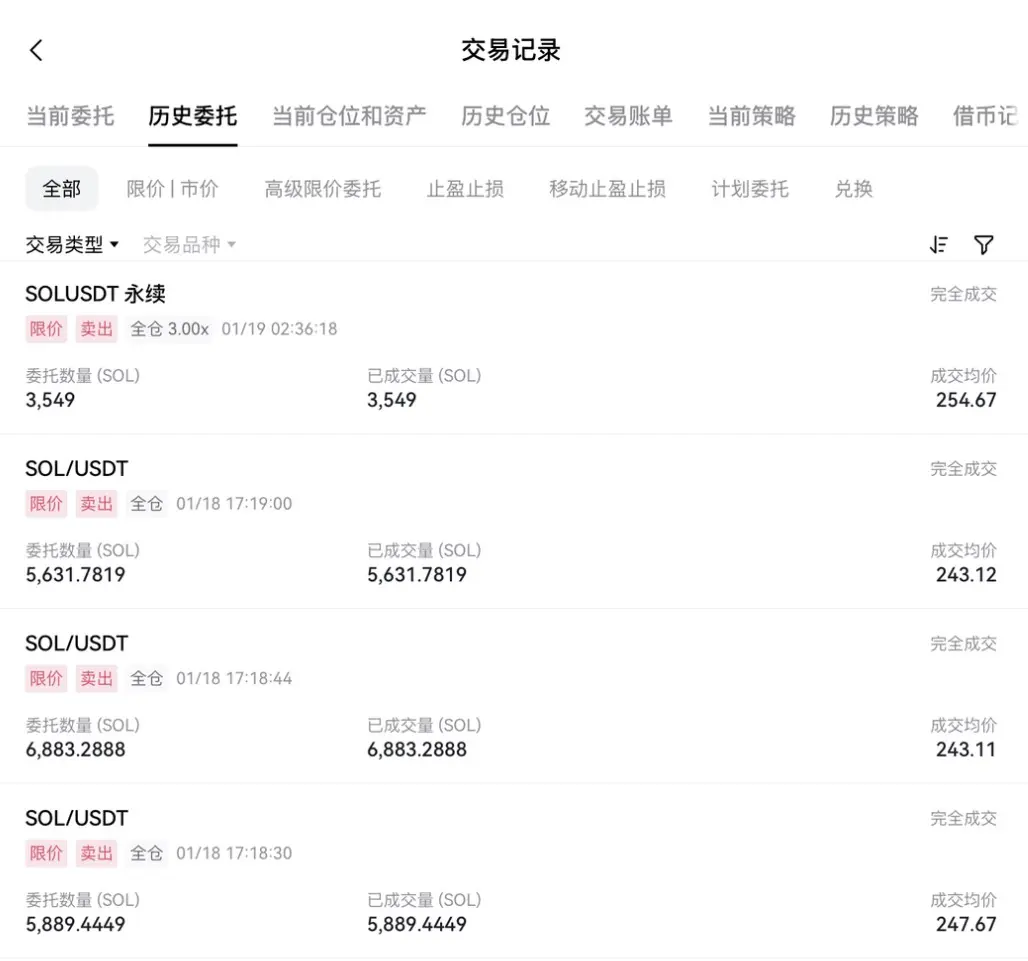Image resolution: width=1028 pixels, height=961 pixels.
Task: Expand the 交易类型 dropdown
Action: pyautogui.click(x=72, y=245)
